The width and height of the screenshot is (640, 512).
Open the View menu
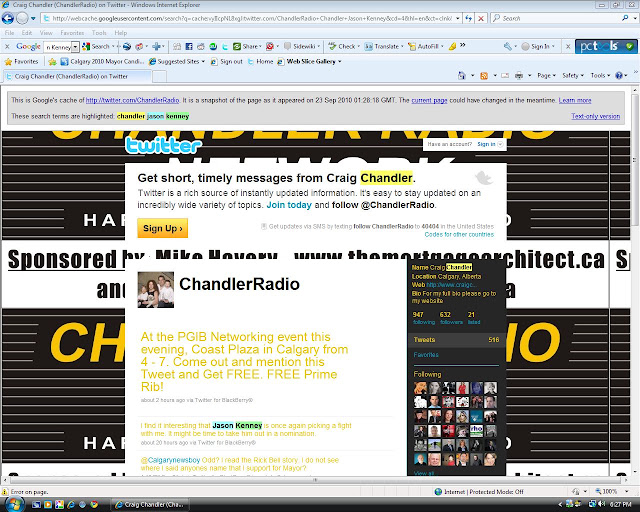click(x=46, y=33)
